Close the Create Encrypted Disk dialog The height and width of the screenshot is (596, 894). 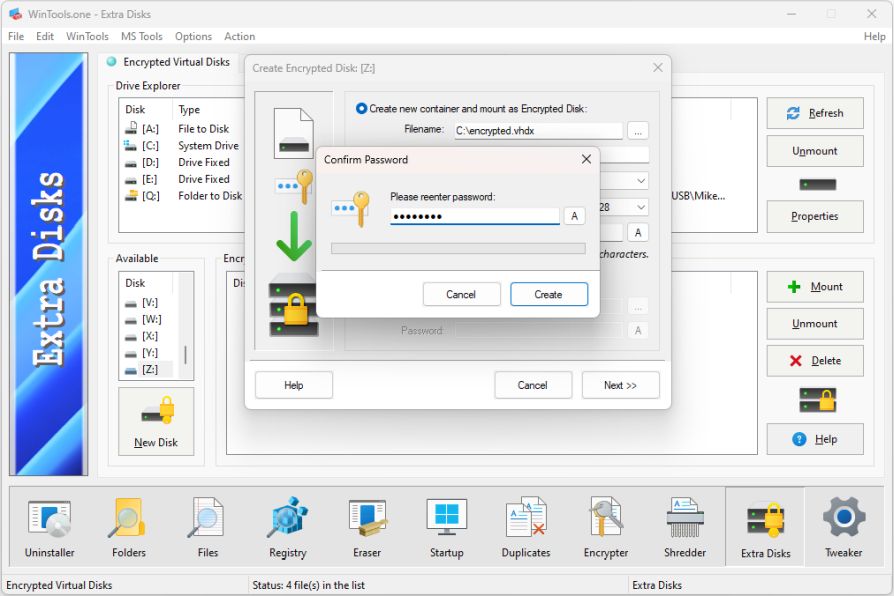(x=657, y=68)
